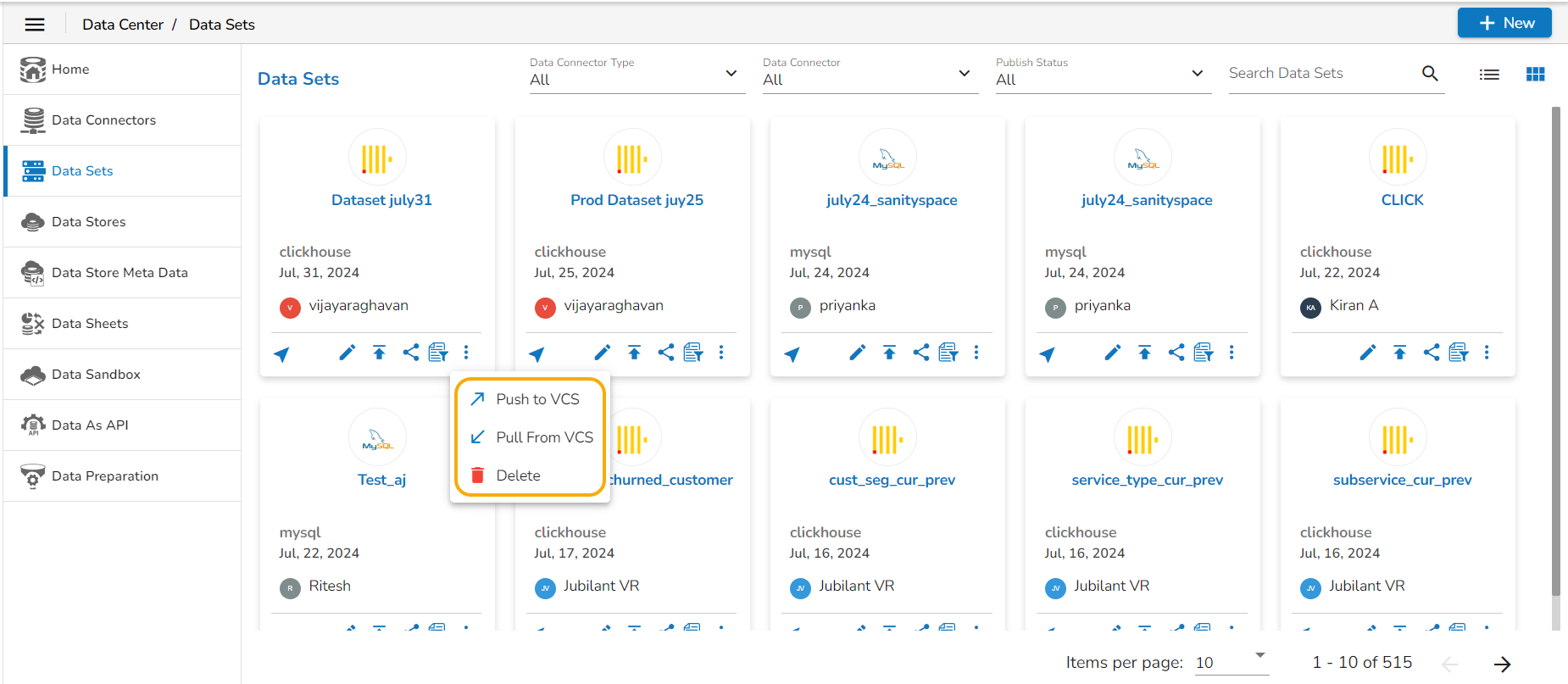Open the hamburger navigation menu

(x=35, y=25)
